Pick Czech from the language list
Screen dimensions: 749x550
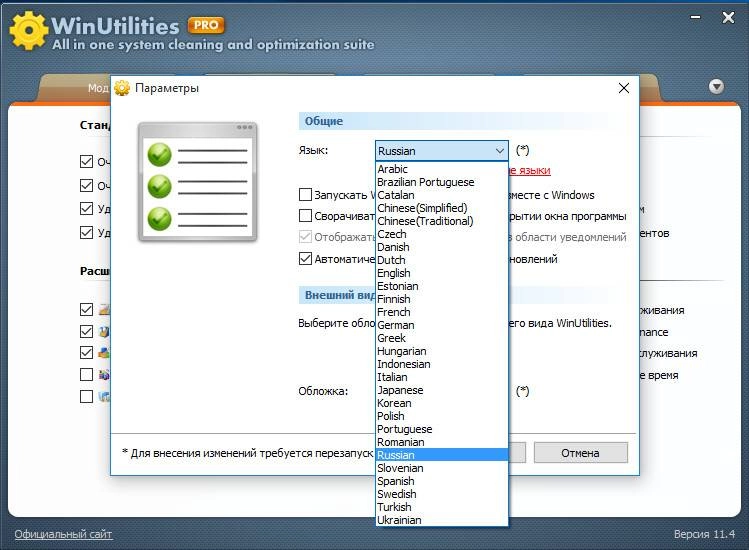click(x=441, y=234)
